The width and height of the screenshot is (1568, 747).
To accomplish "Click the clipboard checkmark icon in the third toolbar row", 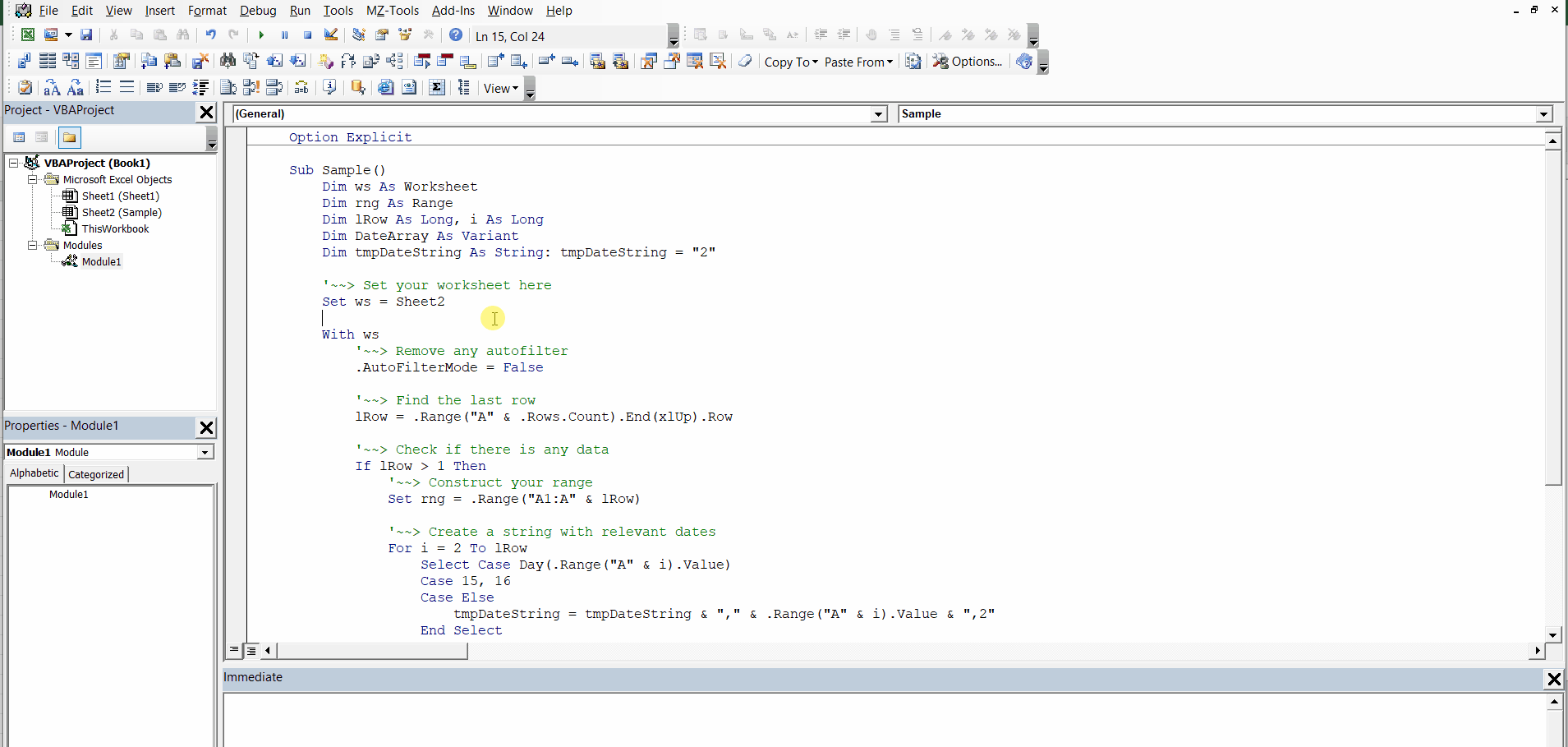I will click(25, 87).
